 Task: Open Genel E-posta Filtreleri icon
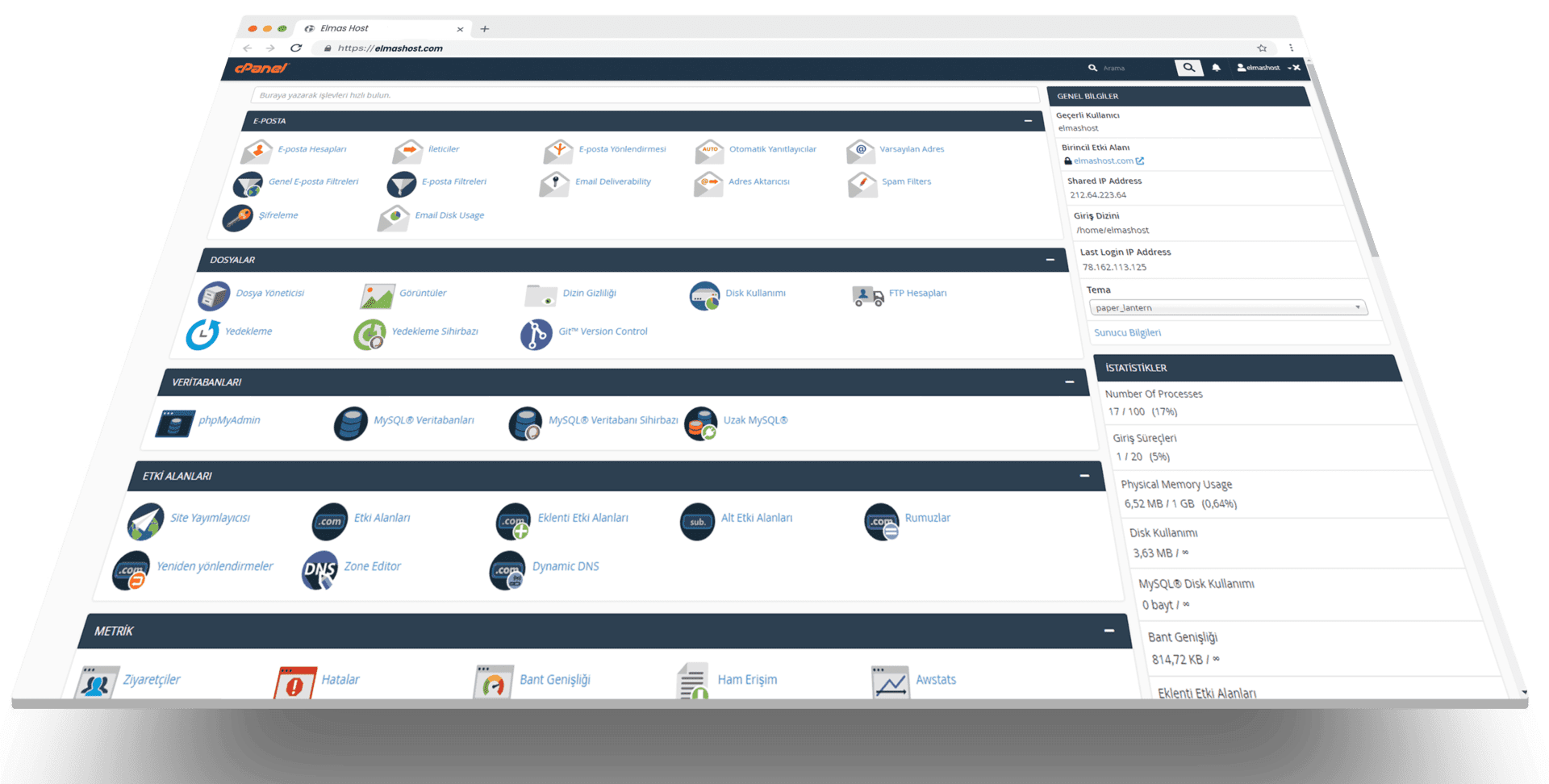tap(248, 184)
